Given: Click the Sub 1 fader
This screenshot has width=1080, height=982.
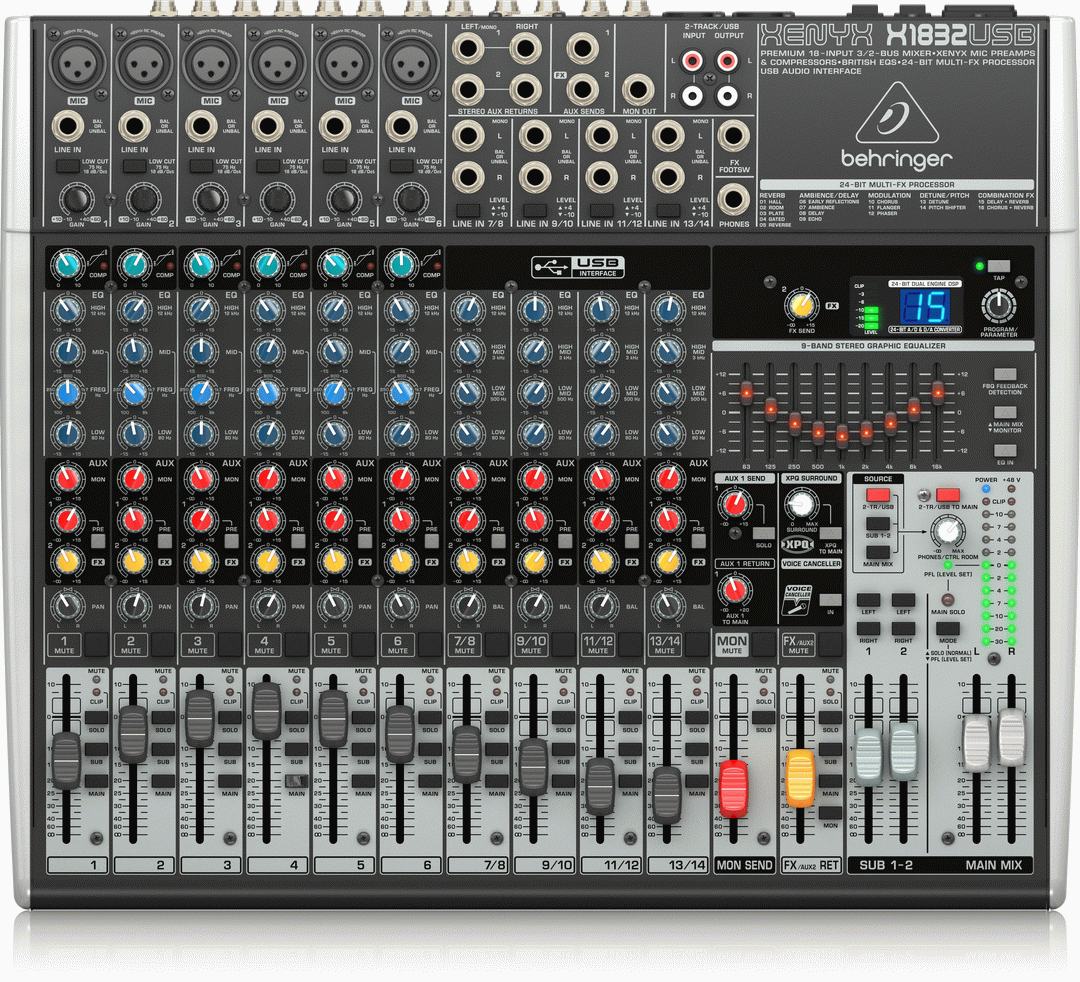Looking at the screenshot, I should tap(869, 755).
